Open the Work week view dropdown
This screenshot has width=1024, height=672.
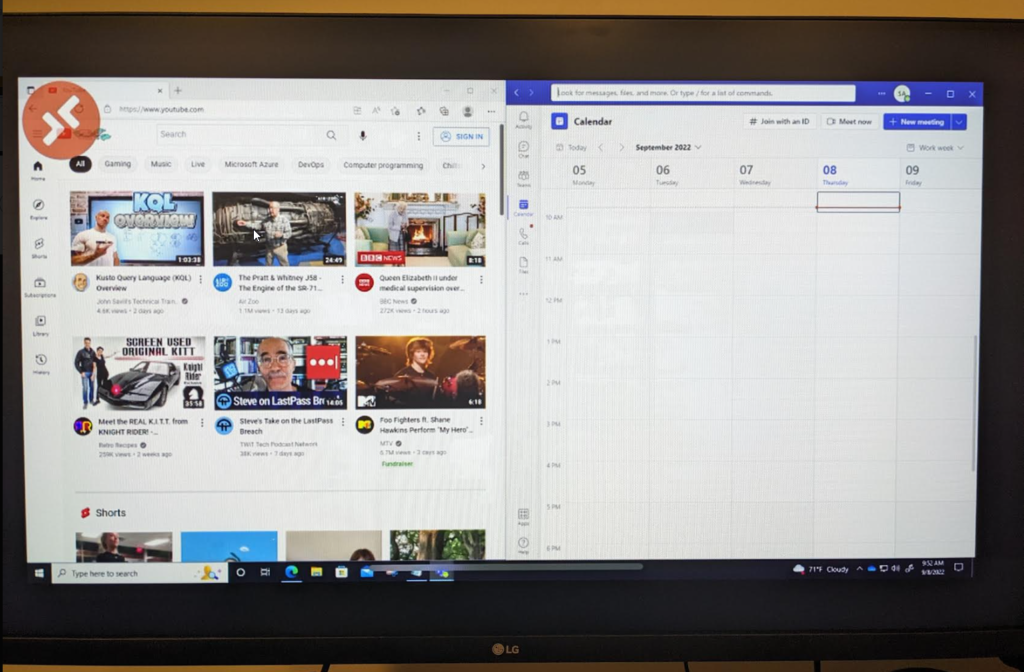click(935, 147)
